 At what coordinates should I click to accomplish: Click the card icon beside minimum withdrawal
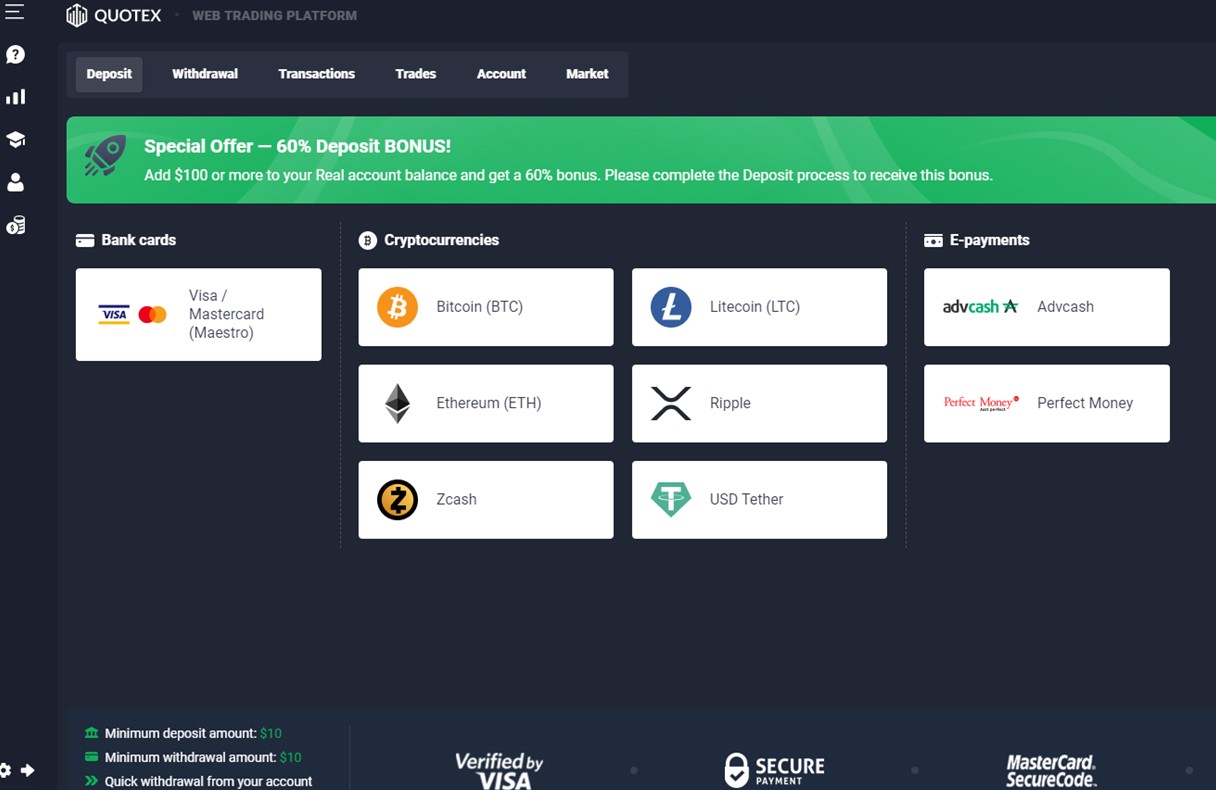coord(92,757)
